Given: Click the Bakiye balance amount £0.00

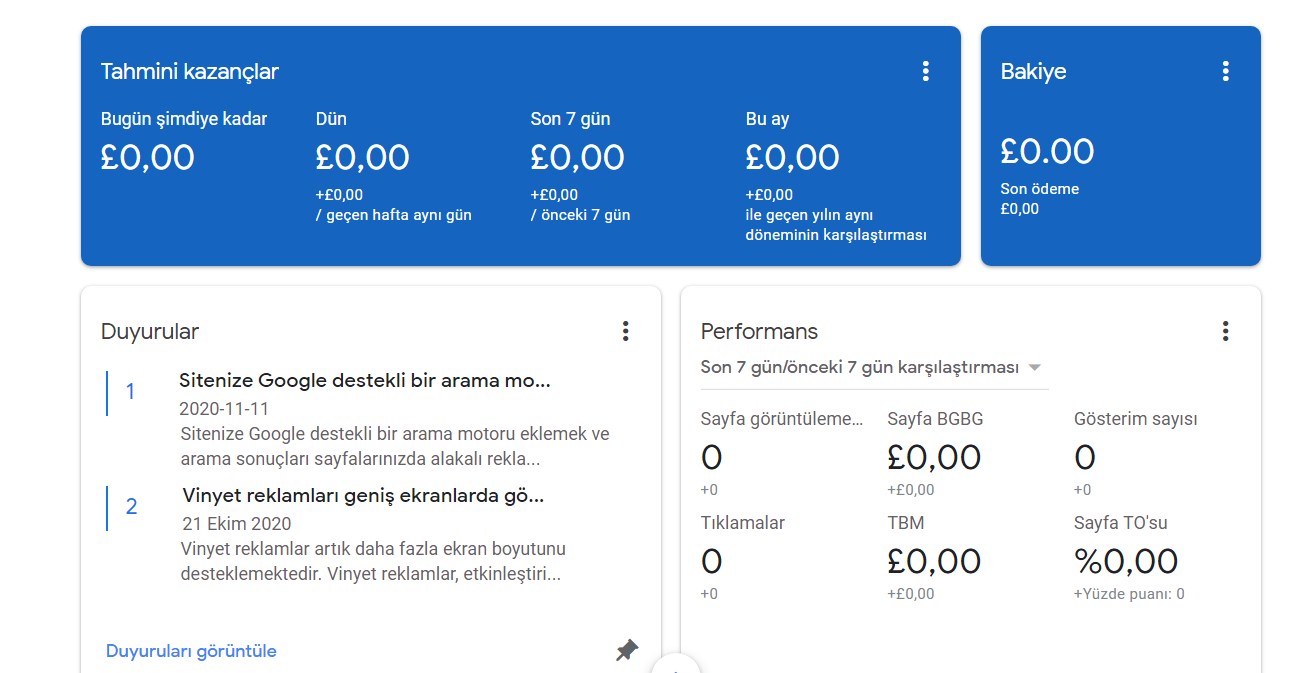Looking at the screenshot, I should pos(1047,151).
